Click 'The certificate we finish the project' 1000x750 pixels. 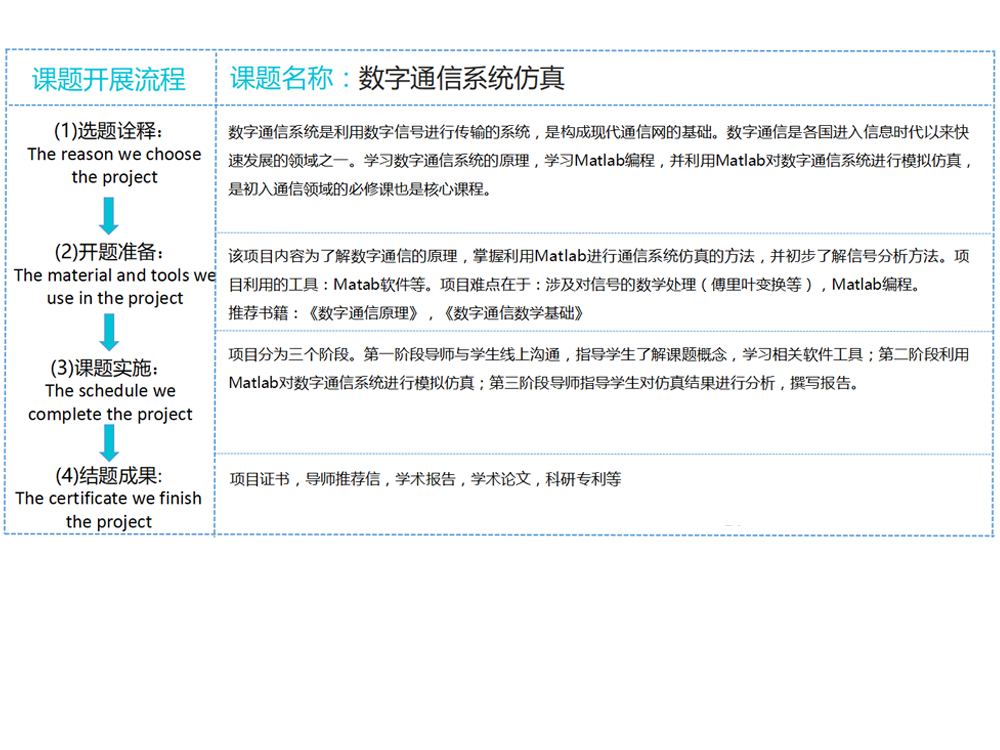tap(108, 510)
